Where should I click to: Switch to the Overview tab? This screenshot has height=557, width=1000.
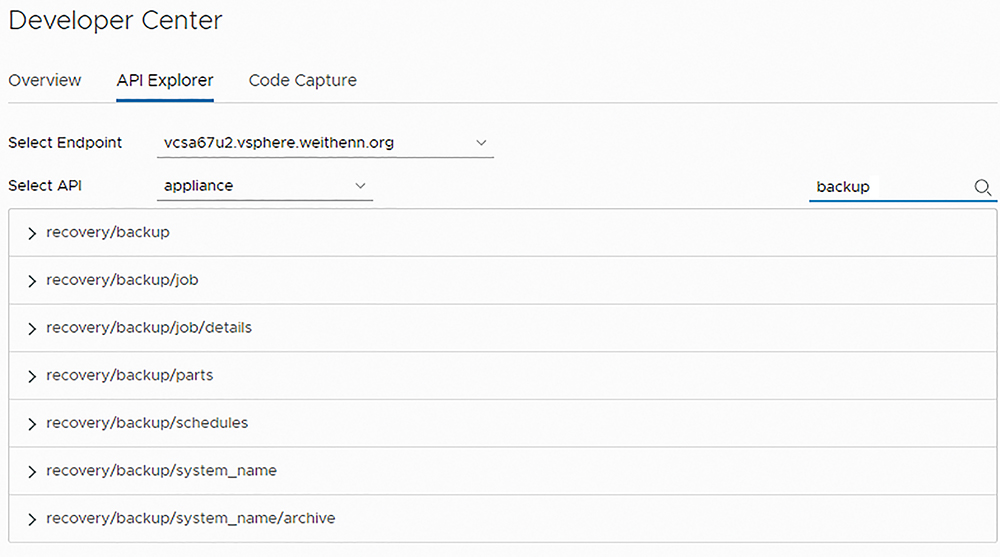[x=45, y=80]
